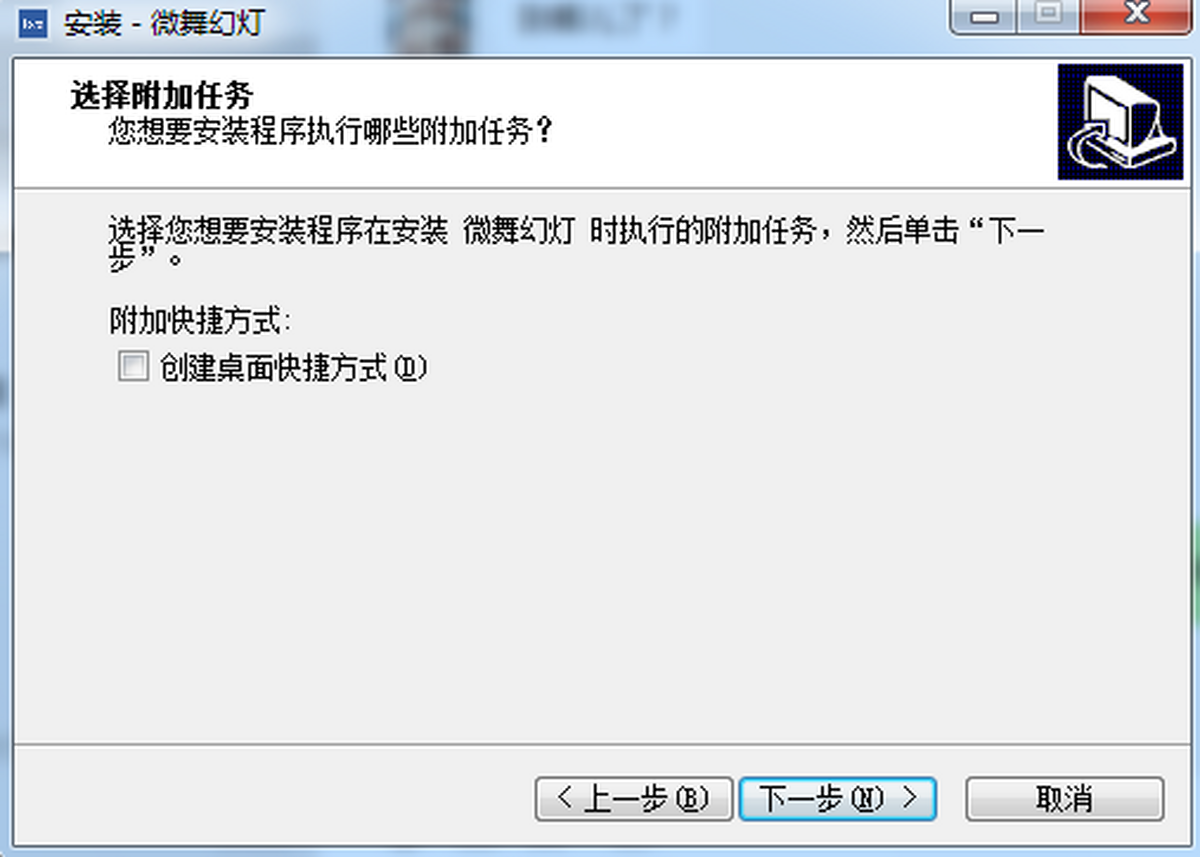Image resolution: width=1200 pixels, height=857 pixels.
Task: Click the 您想要安装程序执行哪些附加任务? subtitle
Action: [x=330, y=131]
